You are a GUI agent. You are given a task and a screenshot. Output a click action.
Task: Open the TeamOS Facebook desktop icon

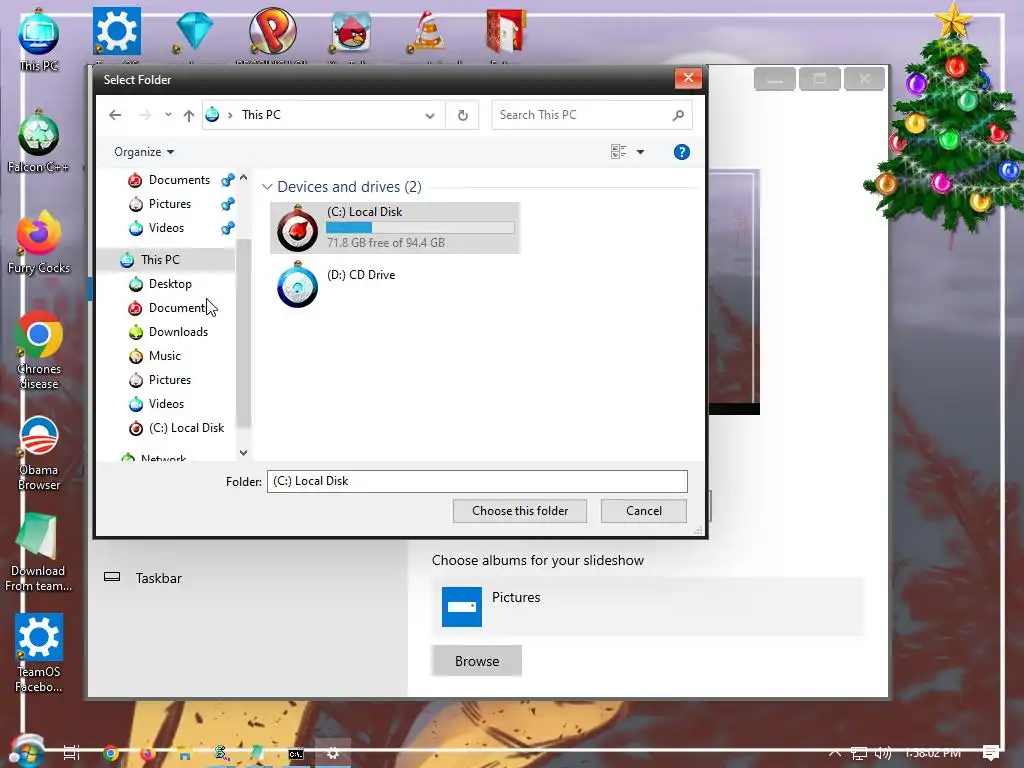[x=39, y=654]
